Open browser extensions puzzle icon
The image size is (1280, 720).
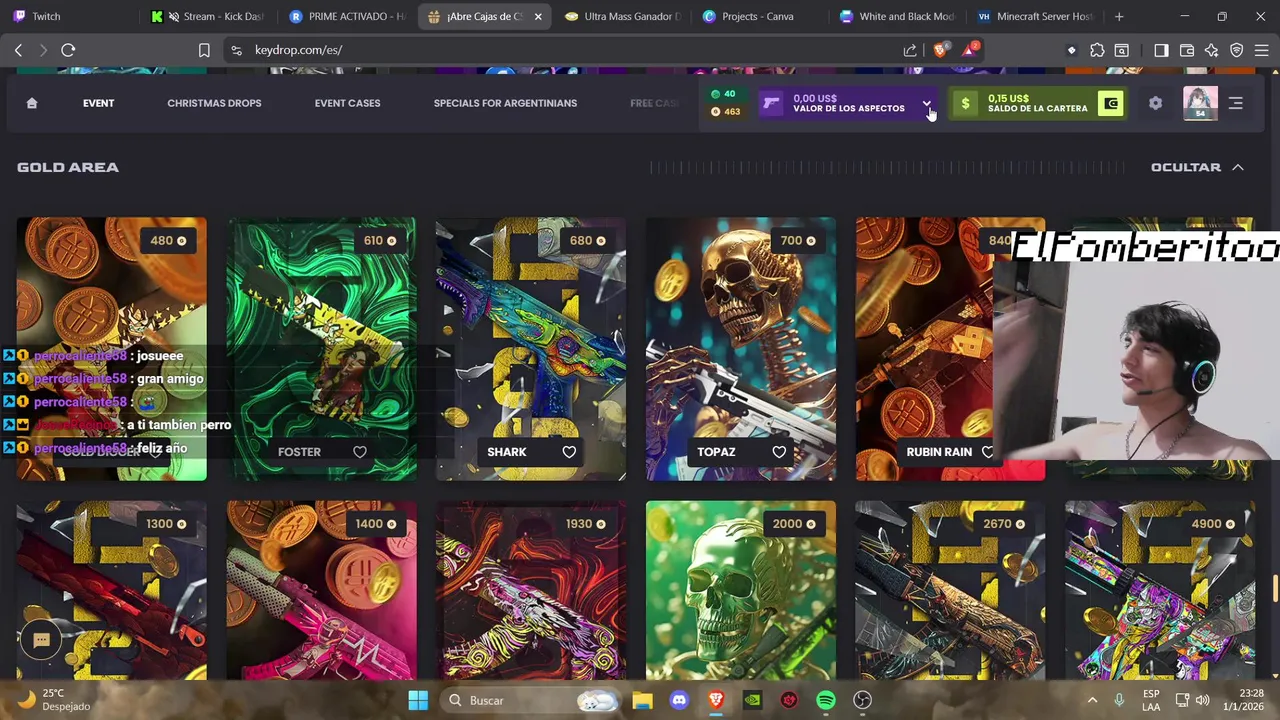point(1097,50)
